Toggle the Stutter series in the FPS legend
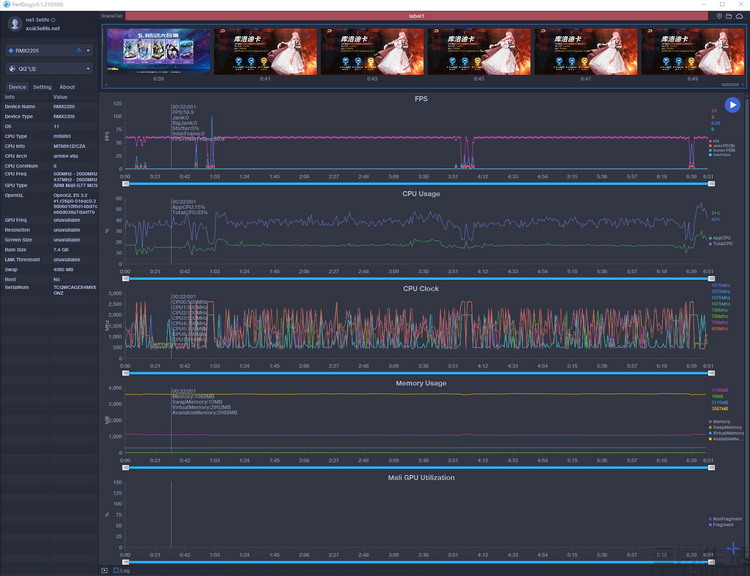 [722, 150]
